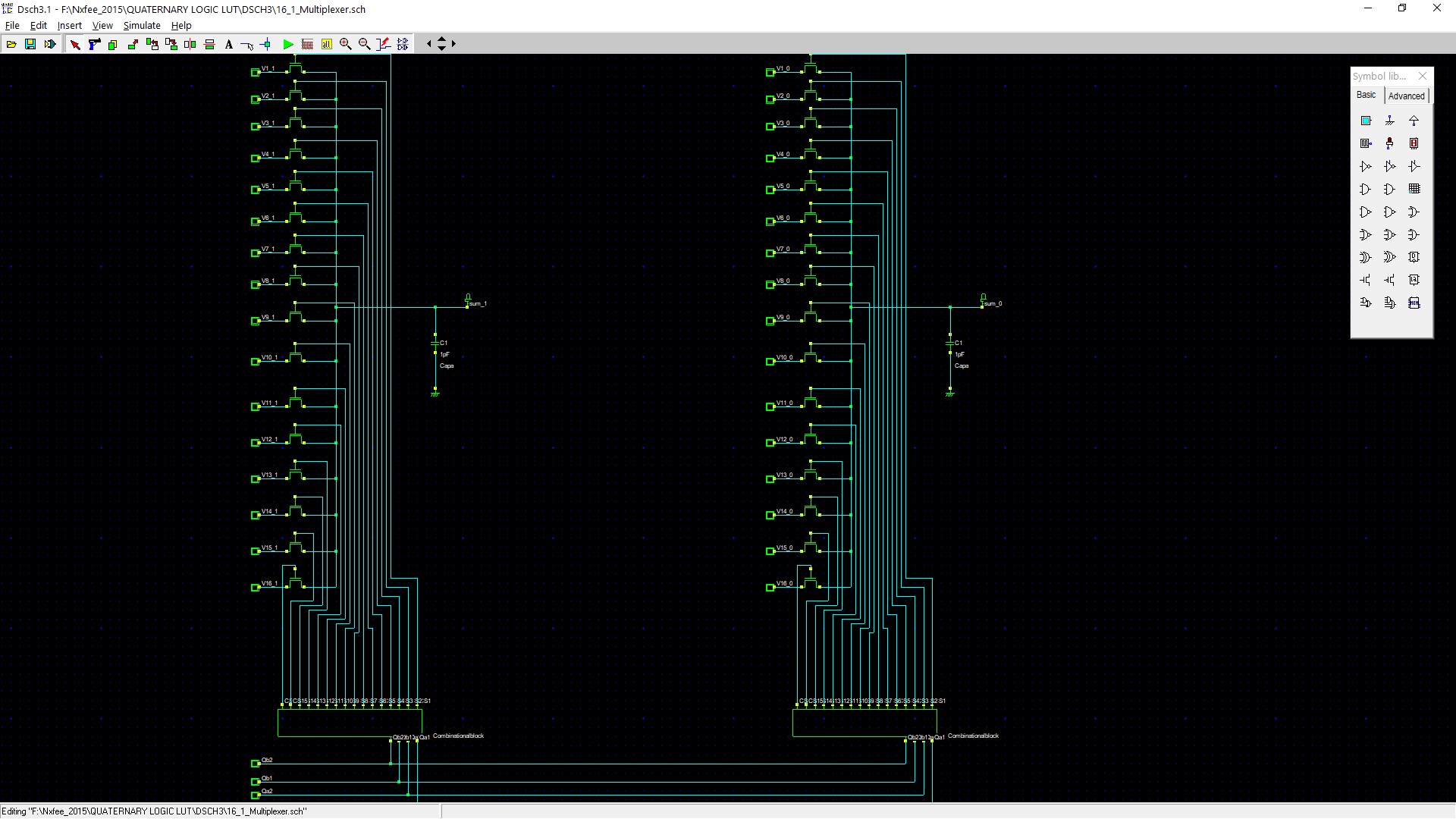The width and height of the screenshot is (1456, 819).
Task: Click the sum_0 output label
Action: tap(993, 303)
